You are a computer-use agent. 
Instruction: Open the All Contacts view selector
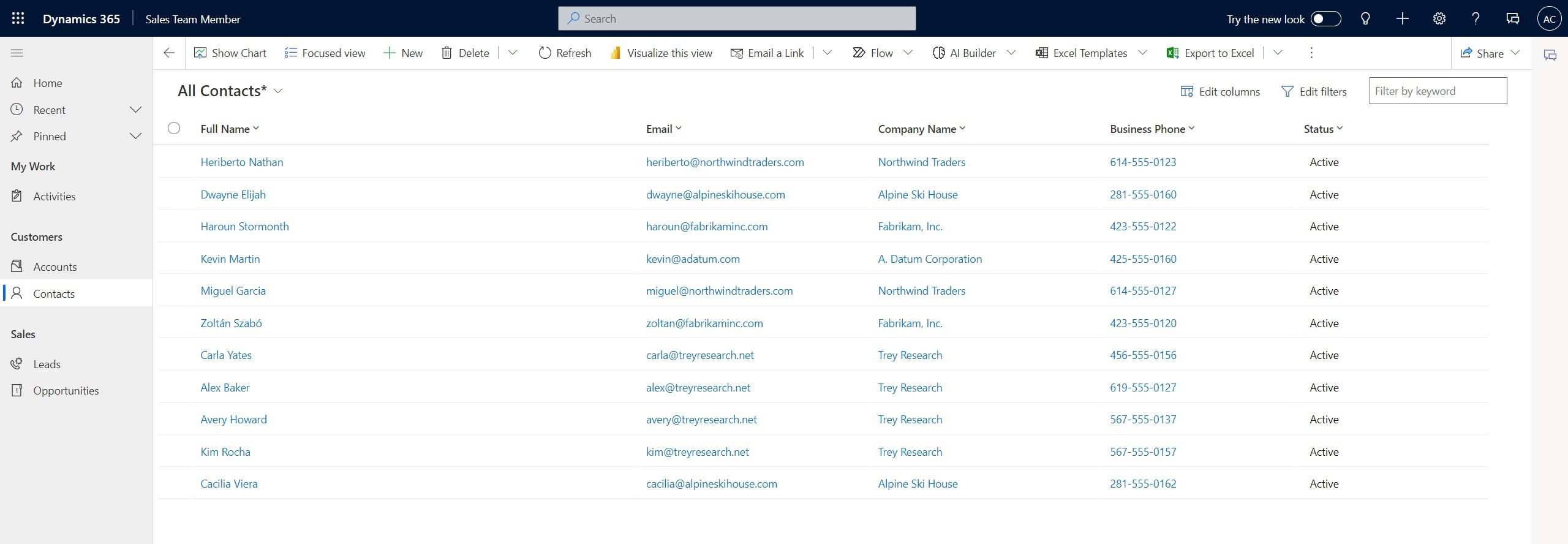(230, 91)
